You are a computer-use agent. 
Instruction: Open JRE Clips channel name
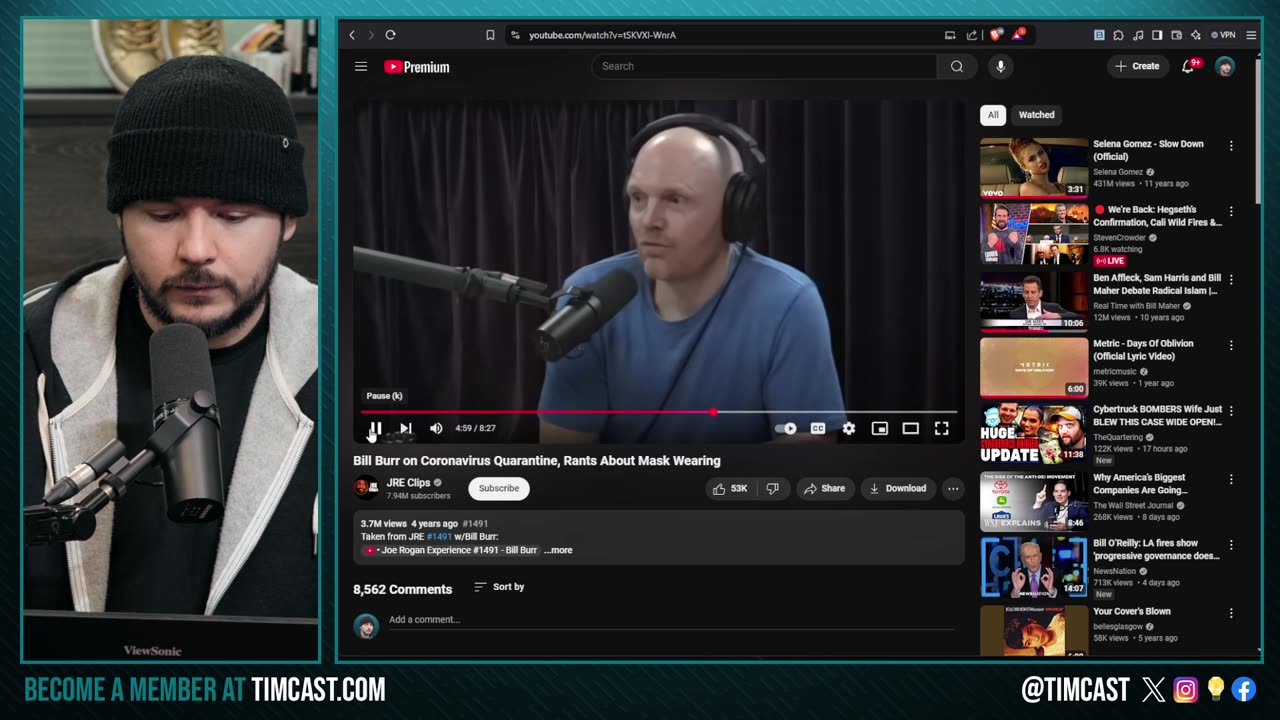tap(408, 483)
